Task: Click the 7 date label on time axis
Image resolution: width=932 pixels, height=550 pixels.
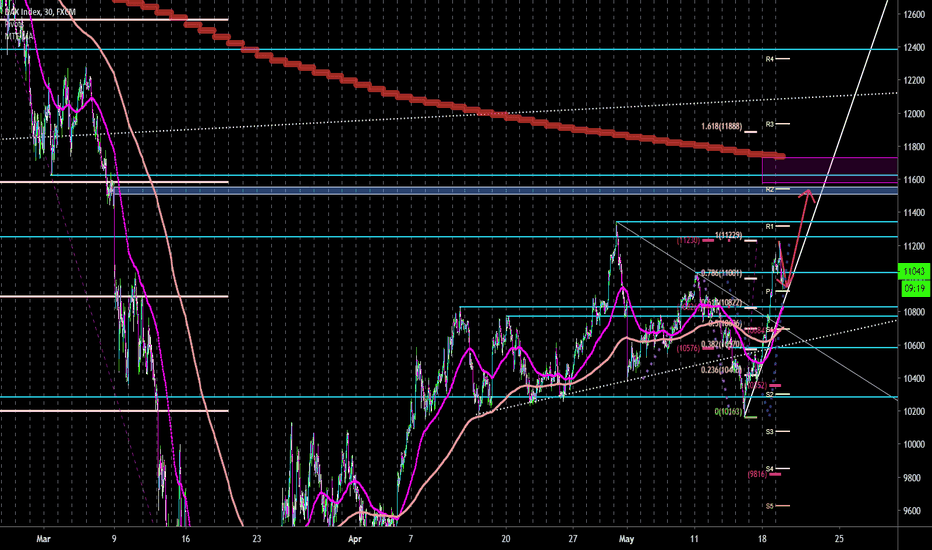Action: 411,539
